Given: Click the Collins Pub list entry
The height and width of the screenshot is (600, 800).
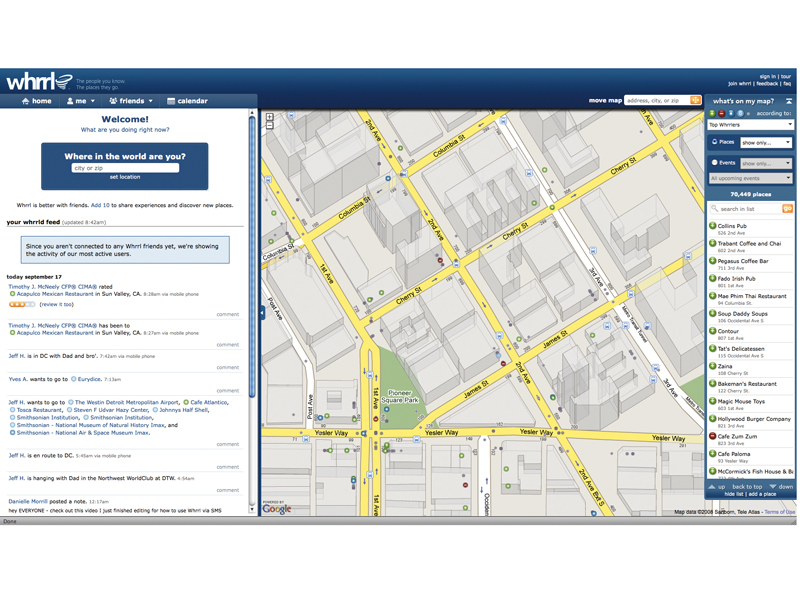Looking at the screenshot, I should [x=750, y=229].
